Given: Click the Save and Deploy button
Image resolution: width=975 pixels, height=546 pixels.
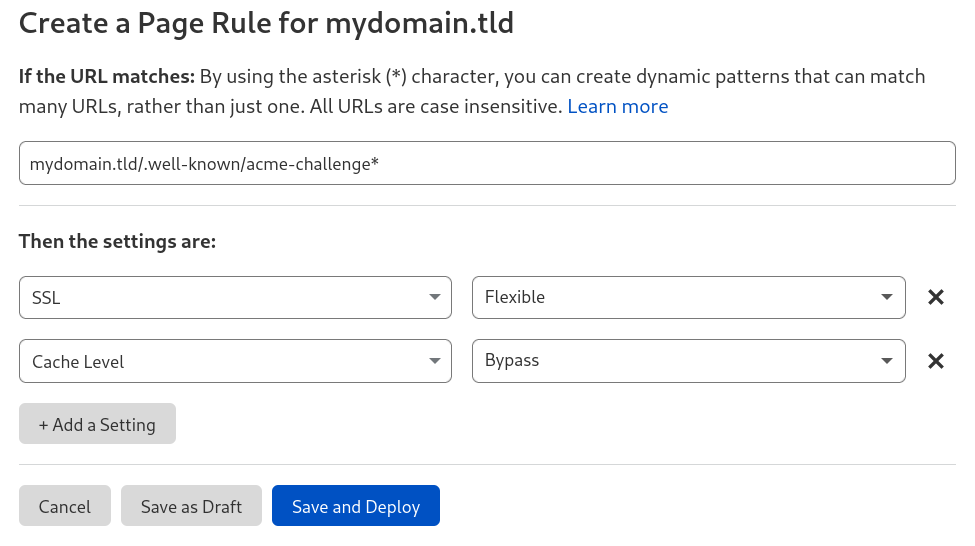Looking at the screenshot, I should click(355, 506).
